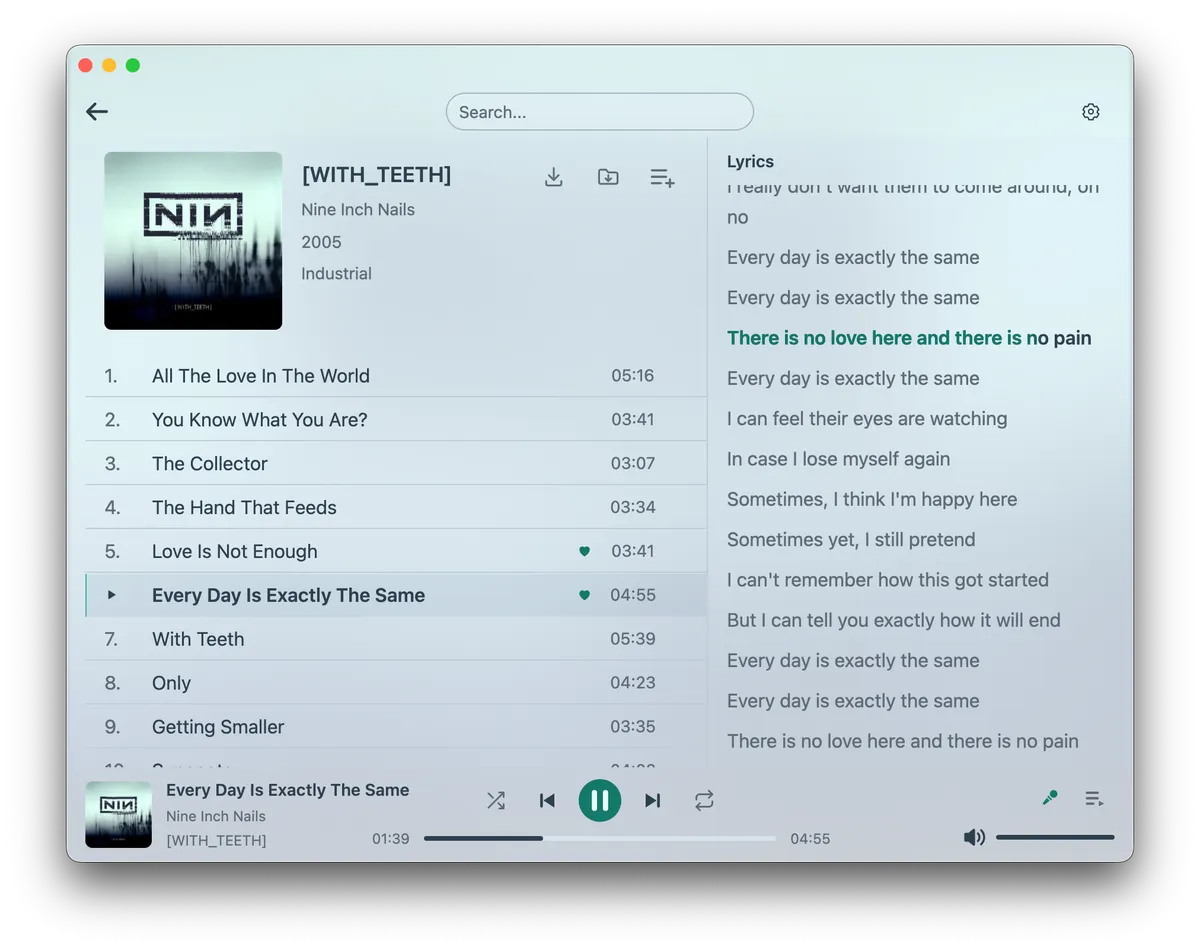This screenshot has height=950, width=1200.
Task: Click the Industrial genre label
Action: [336, 274]
